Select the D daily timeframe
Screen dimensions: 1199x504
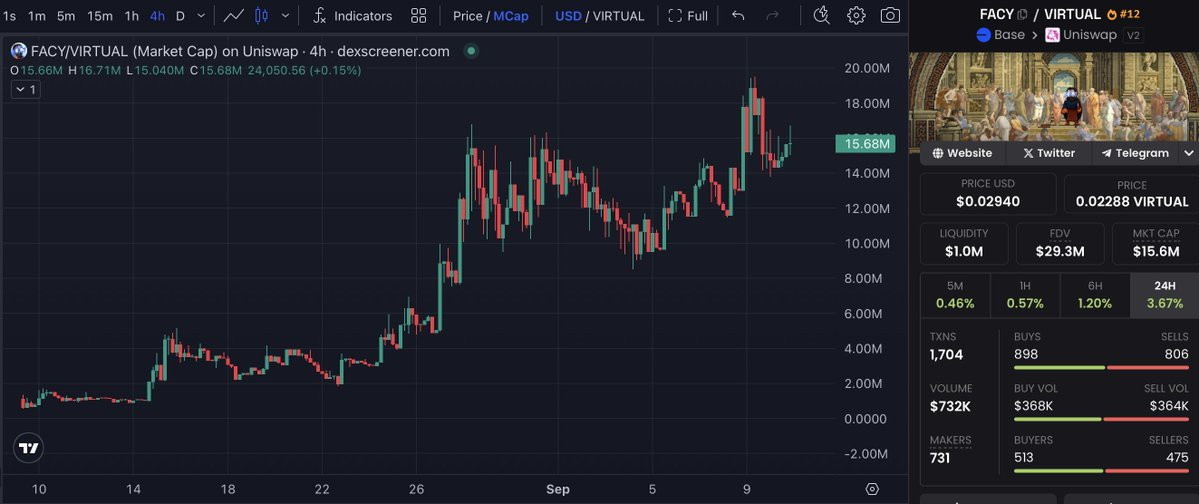click(180, 15)
